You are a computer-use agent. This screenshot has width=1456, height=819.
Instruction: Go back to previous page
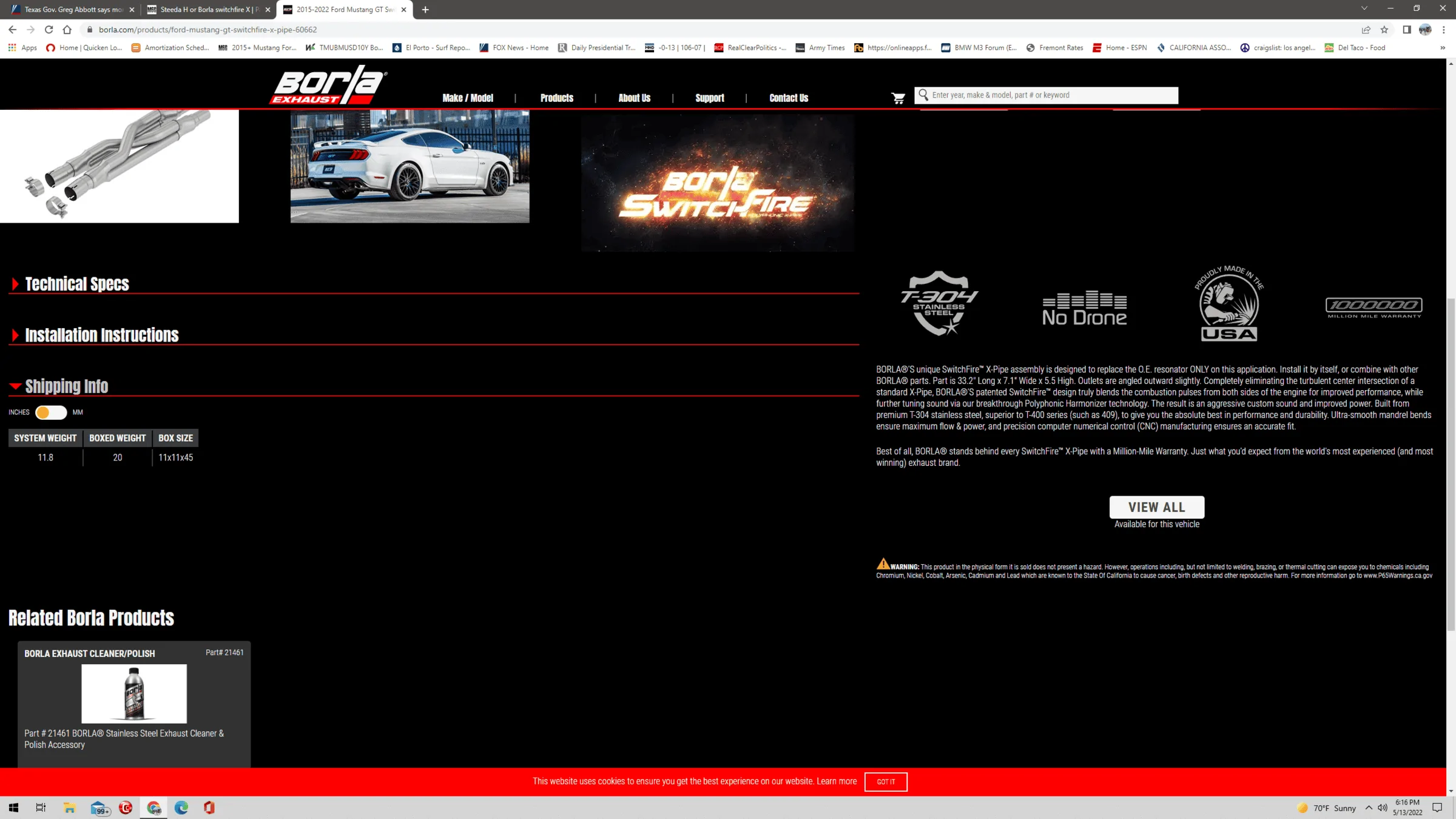tap(12, 29)
